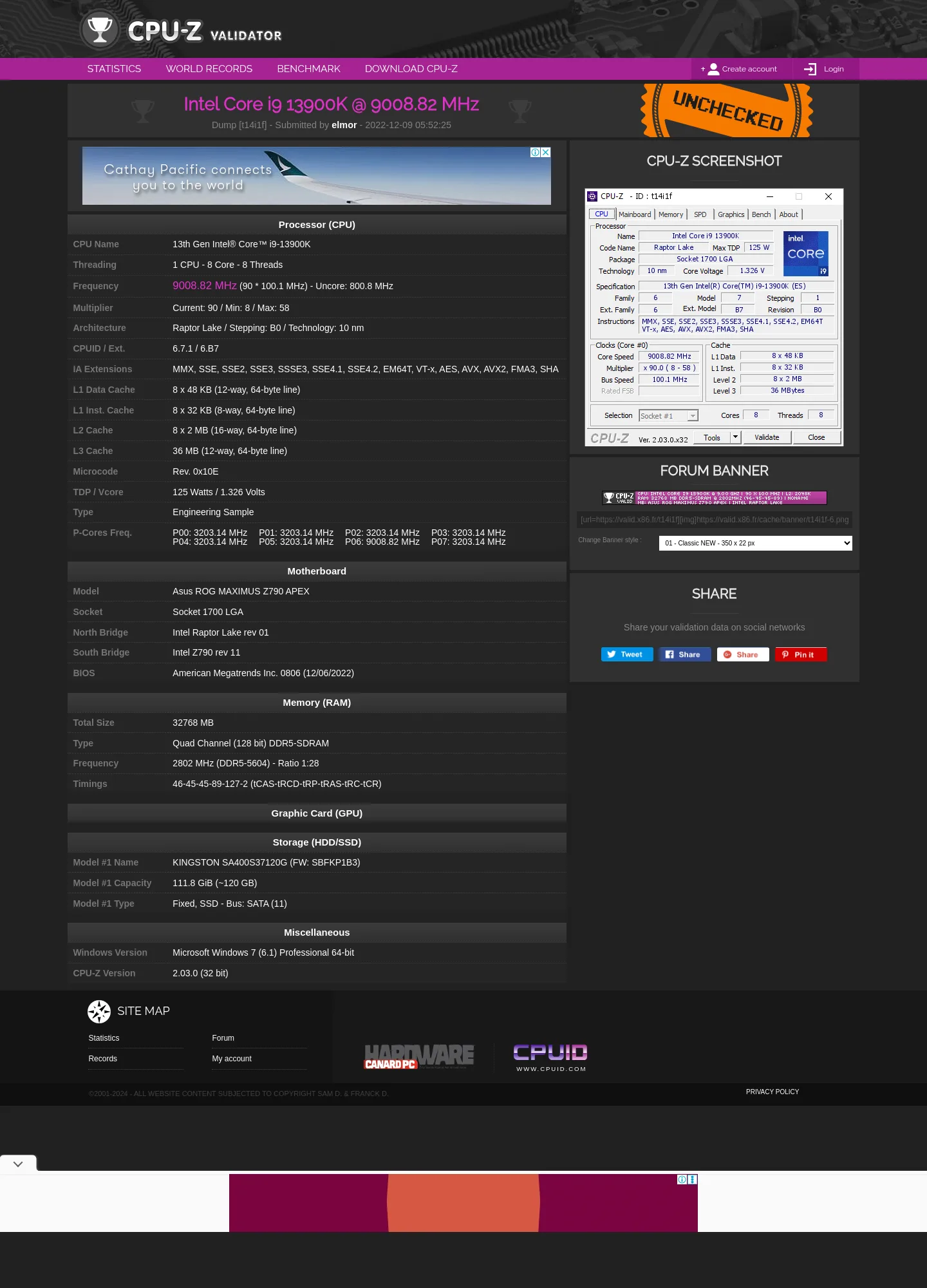Click the UNCHECKED validation stamp
927x1288 pixels.
[727, 110]
